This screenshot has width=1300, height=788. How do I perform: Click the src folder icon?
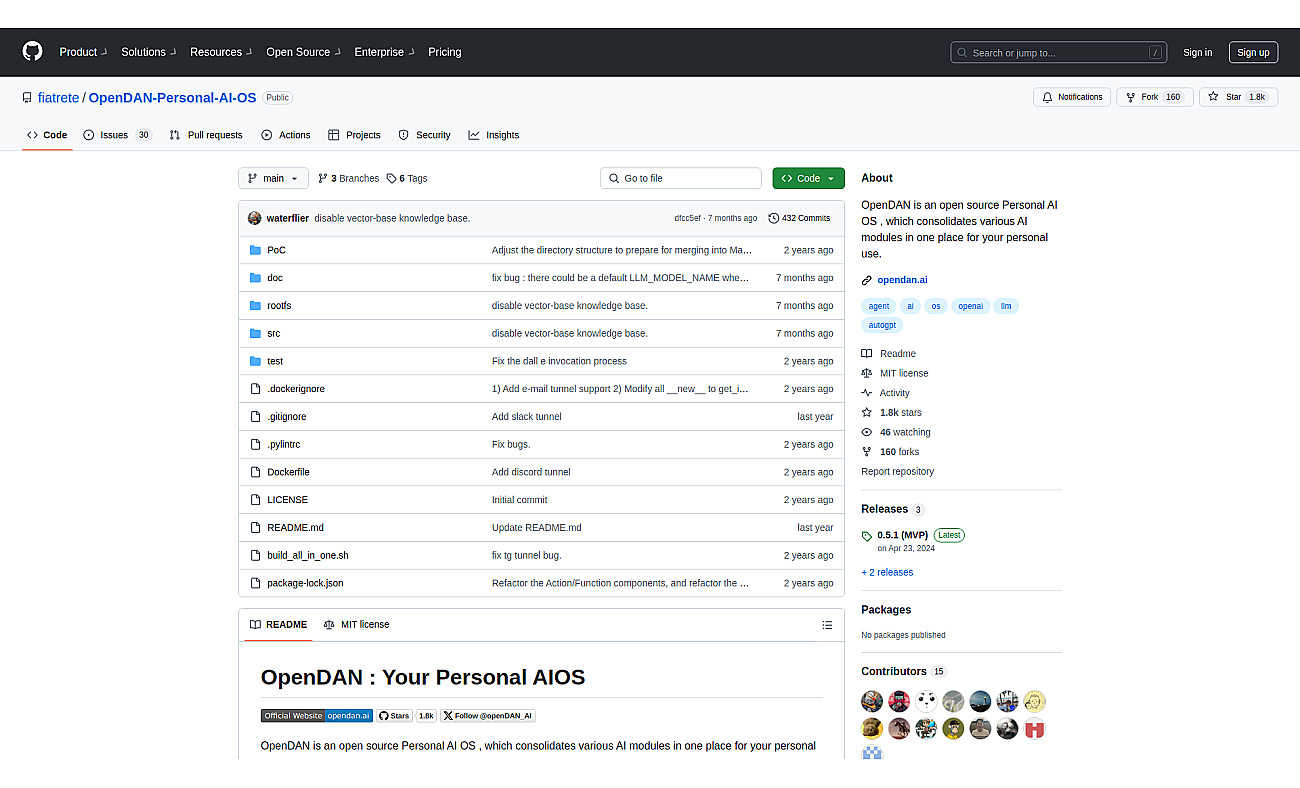[255, 333]
